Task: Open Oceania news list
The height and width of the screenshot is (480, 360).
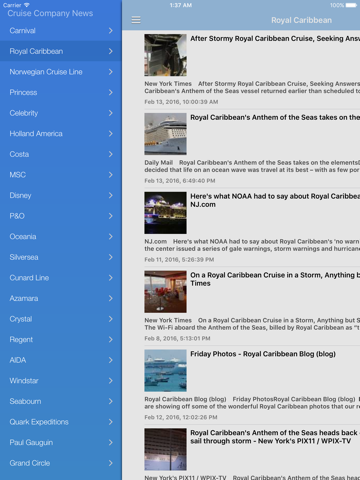Action: pos(61,237)
